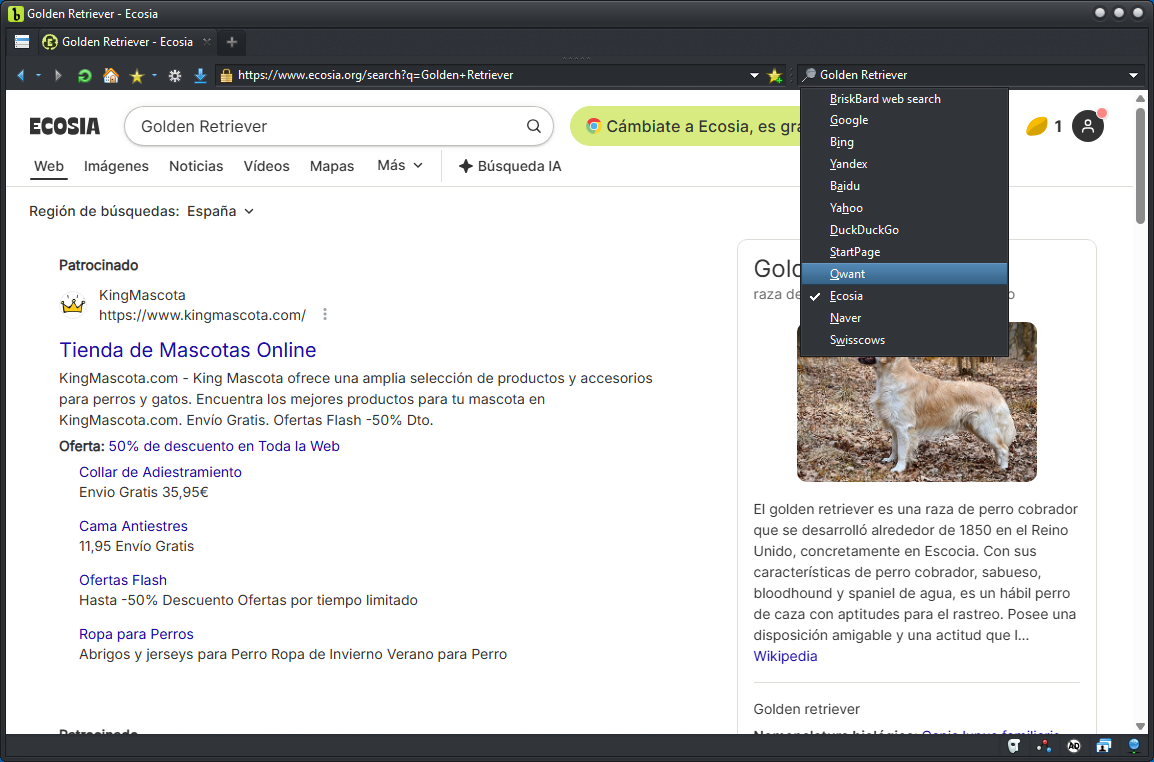This screenshot has width=1154, height=762.
Task: Click the settings gear in toolbar
Action: 175,75
